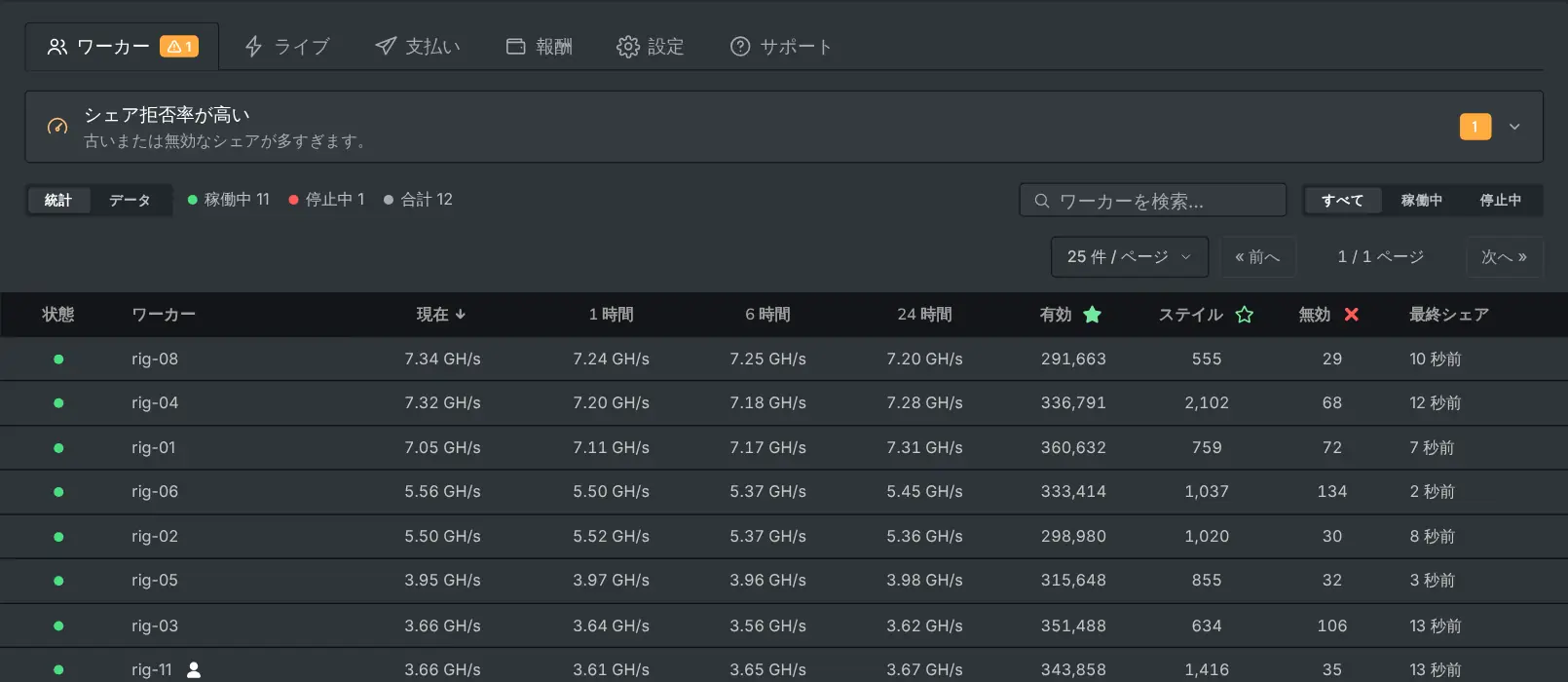The height and width of the screenshot is (682, 1568).
Task: Click the green status dot for rig-01
Action: pos(58,448)
